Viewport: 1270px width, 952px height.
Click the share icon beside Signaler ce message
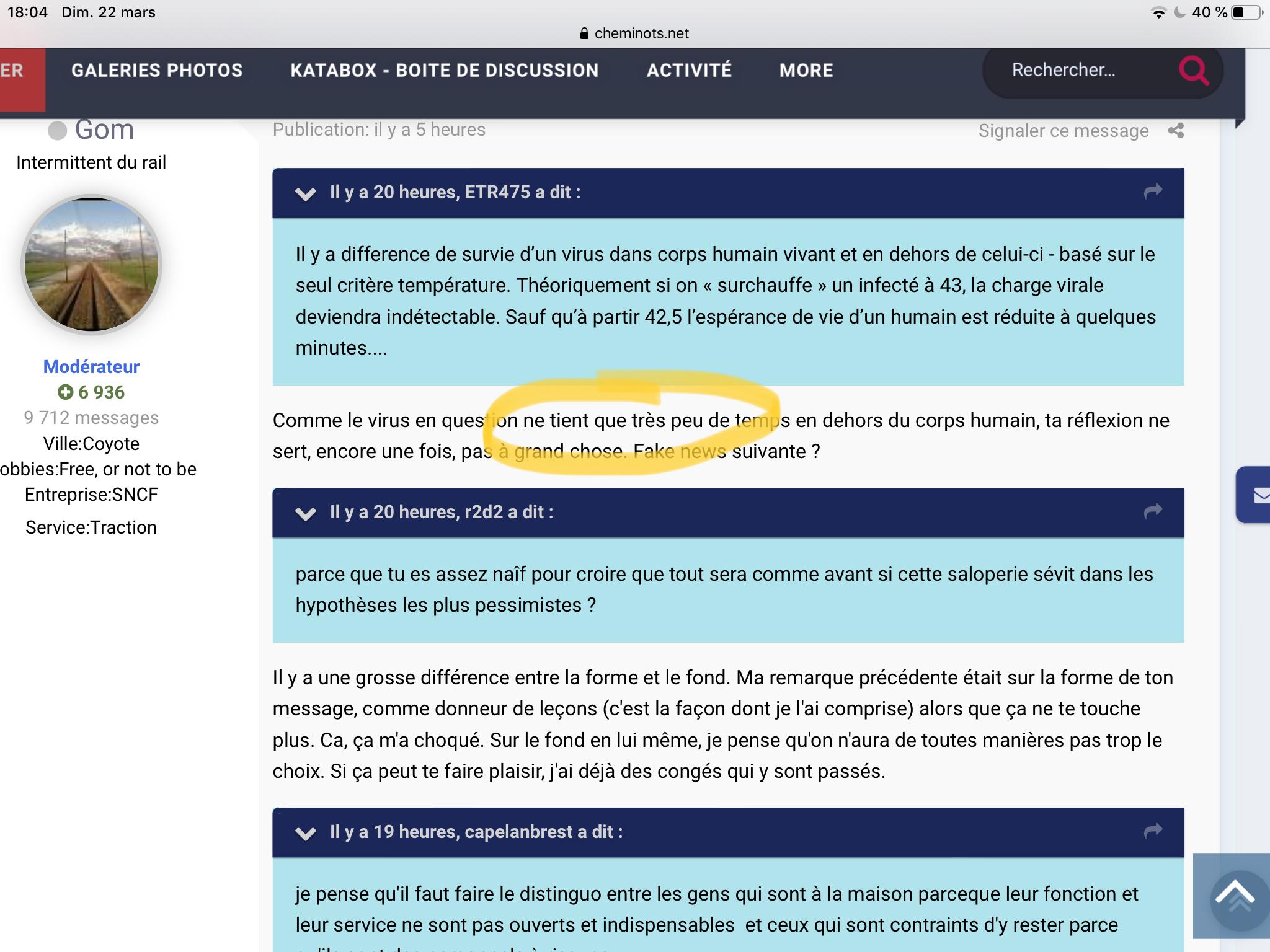point(1176,131)
